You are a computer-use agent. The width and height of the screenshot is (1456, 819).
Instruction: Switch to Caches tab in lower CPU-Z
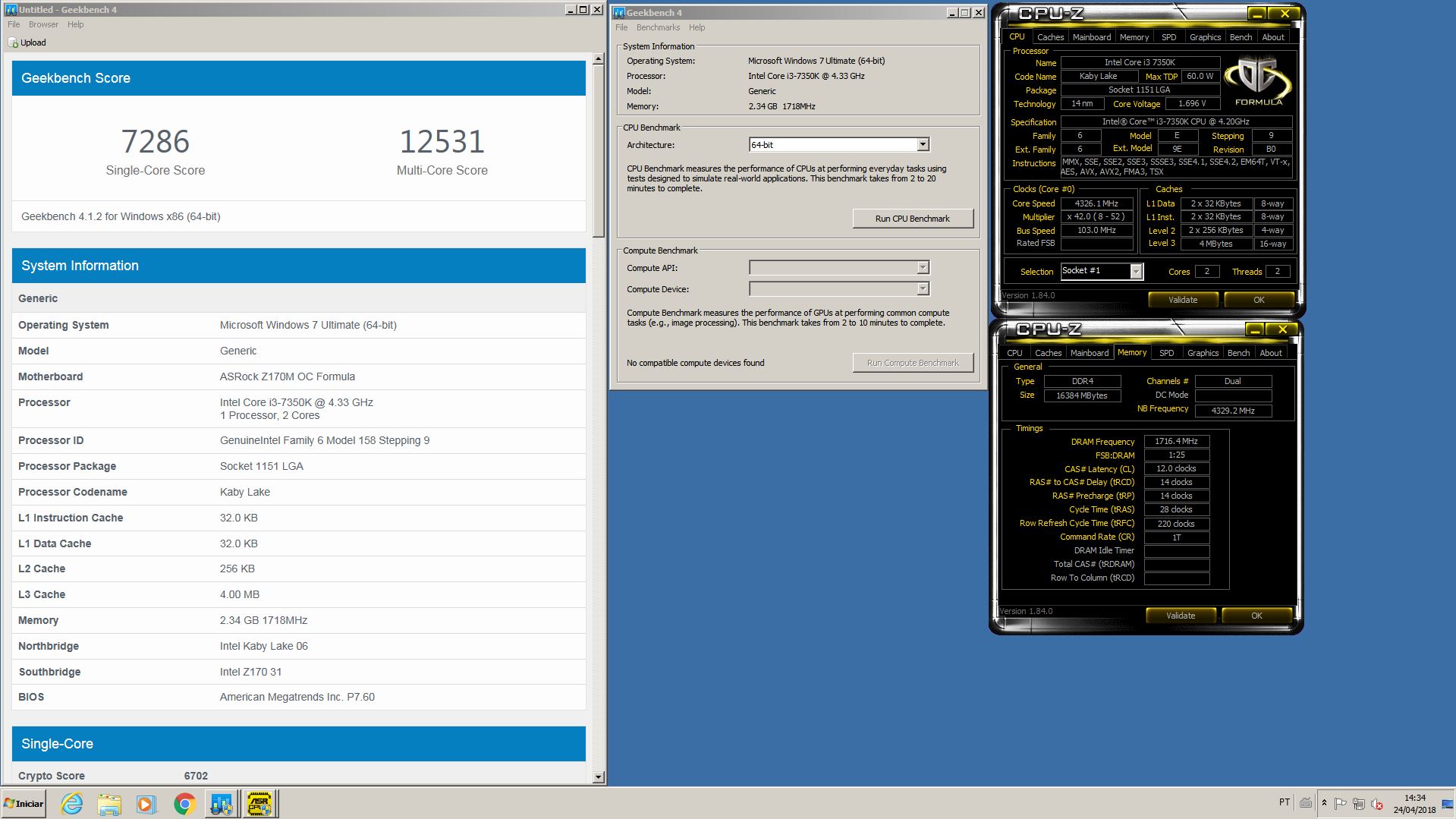tap(1048, 353)
